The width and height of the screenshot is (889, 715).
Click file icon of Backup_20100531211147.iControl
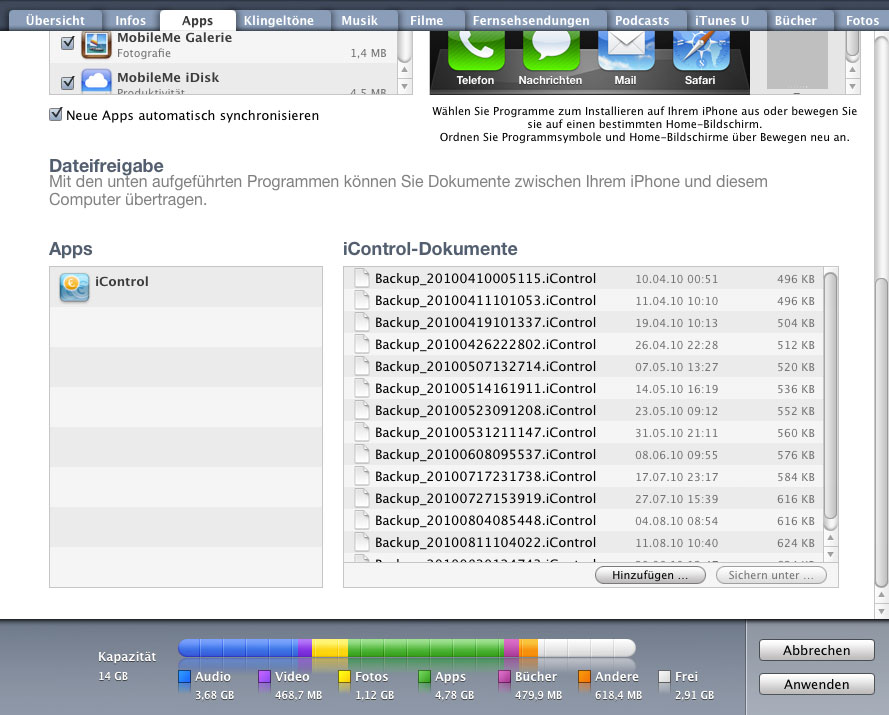[x=361, y=433]
